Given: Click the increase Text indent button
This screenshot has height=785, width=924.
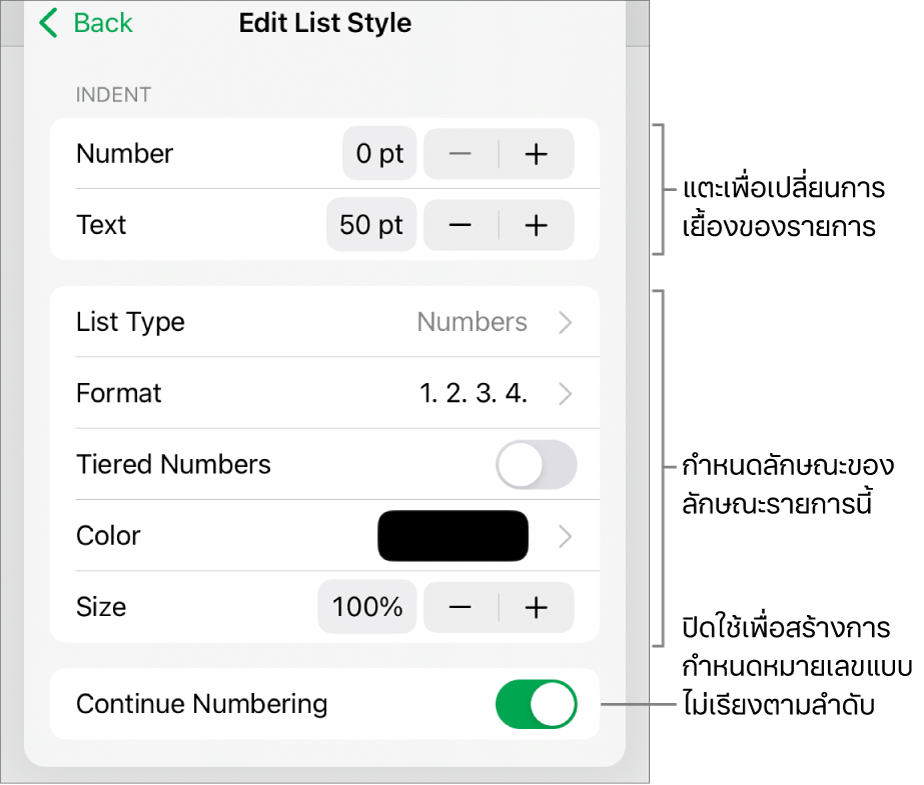Looking at the screenshot, I should (x=537, y=225).
